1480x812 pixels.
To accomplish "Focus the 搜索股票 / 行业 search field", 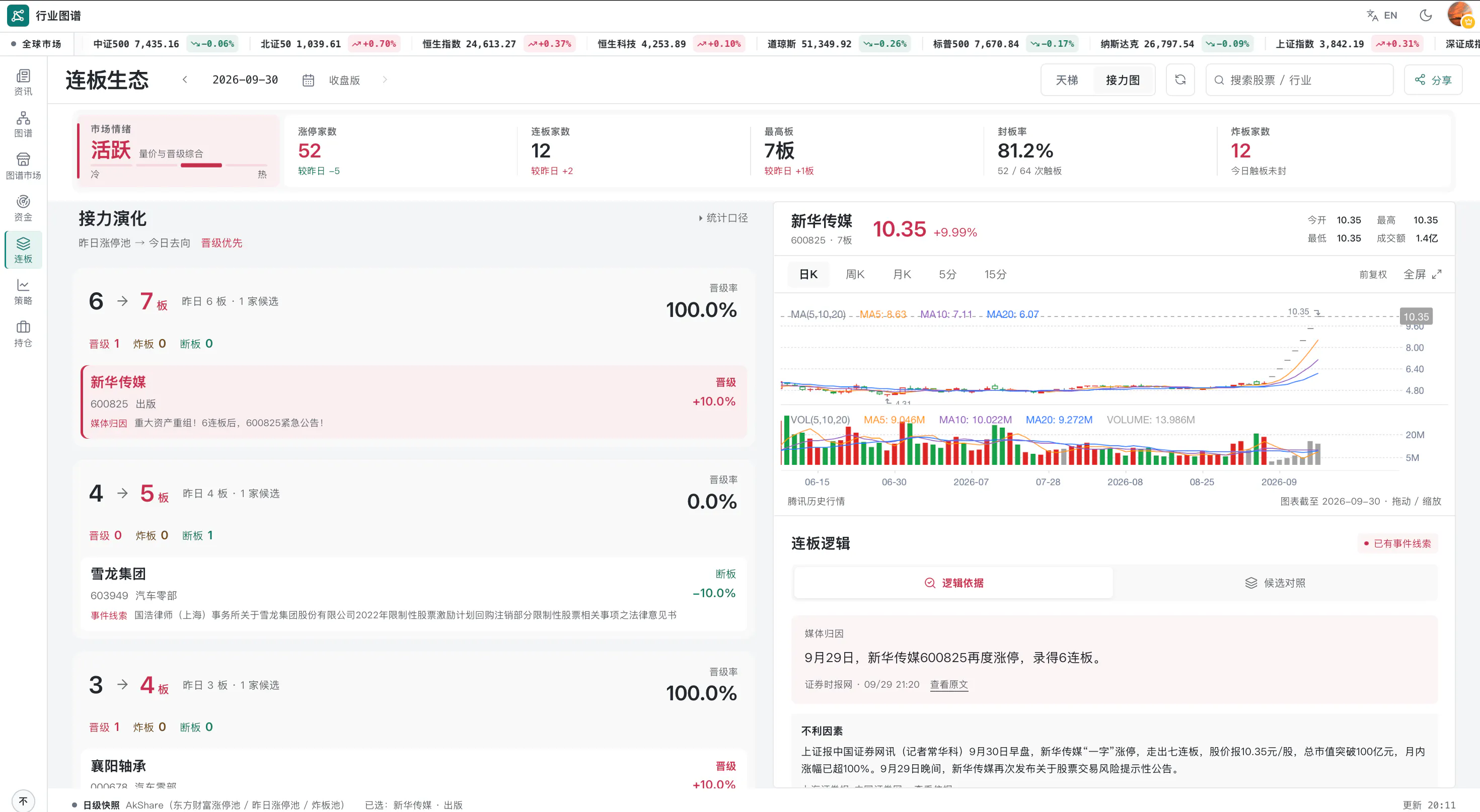I will tap(1299, 80).
